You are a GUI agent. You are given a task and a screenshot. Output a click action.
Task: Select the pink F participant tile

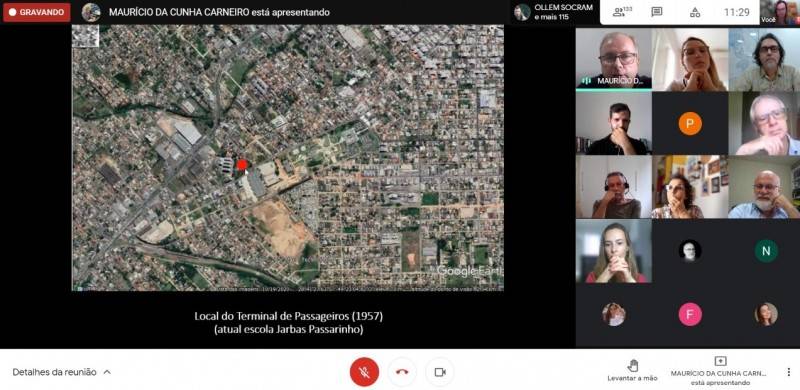pos(690,314)
